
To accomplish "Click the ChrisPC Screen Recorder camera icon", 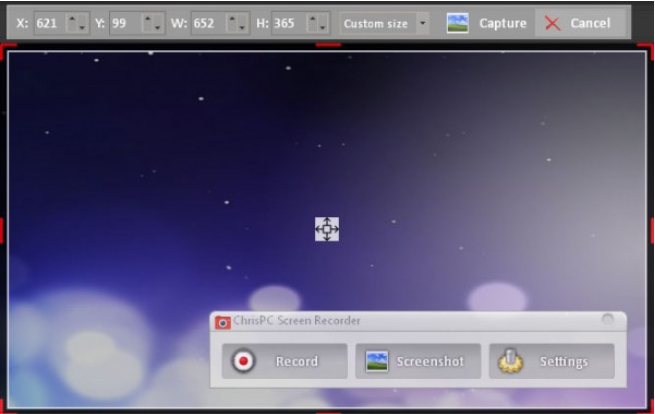I will pyautogui.click(x=223, y=322).
